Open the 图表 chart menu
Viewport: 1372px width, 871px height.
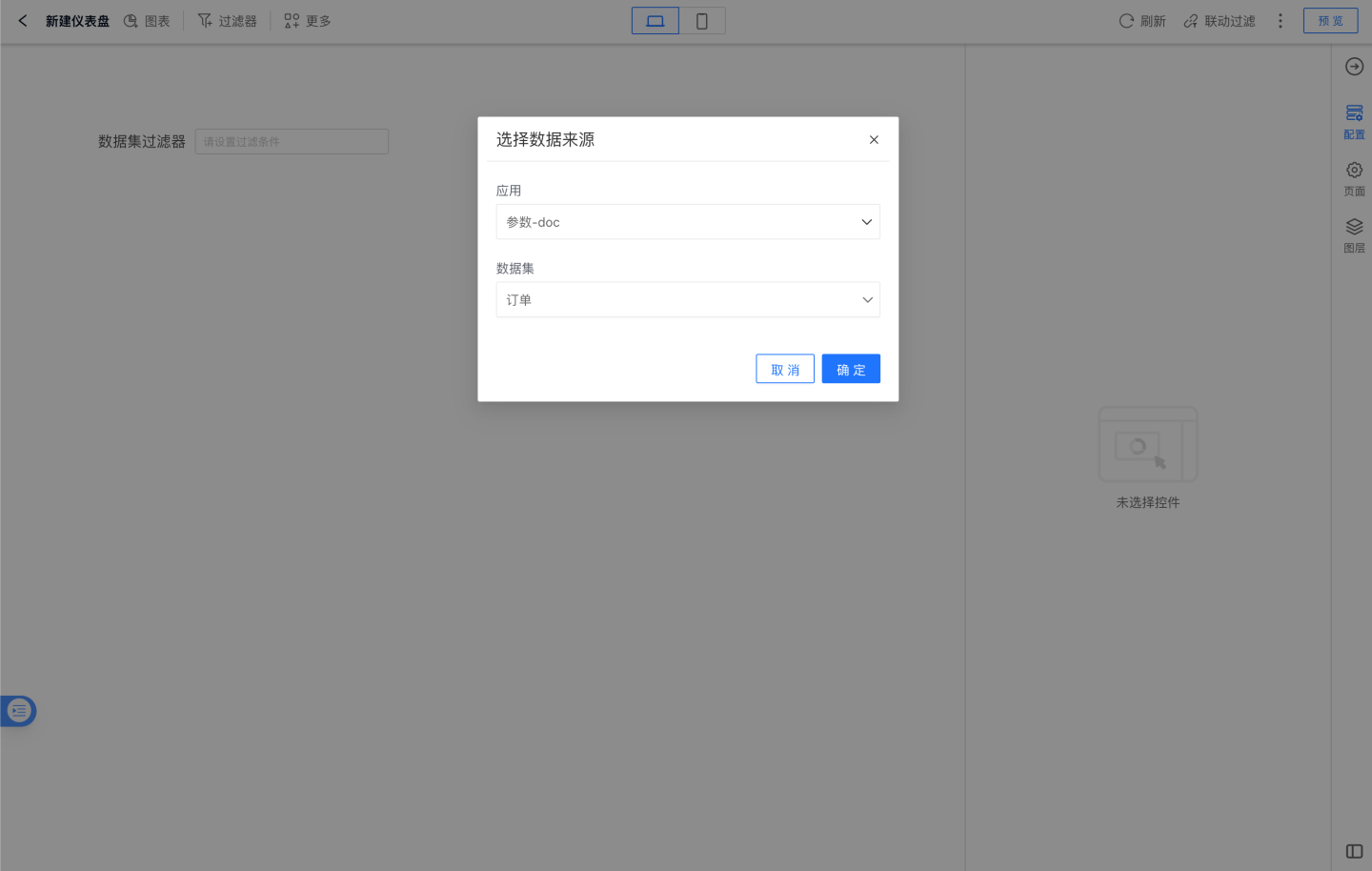tap(147, 21)
